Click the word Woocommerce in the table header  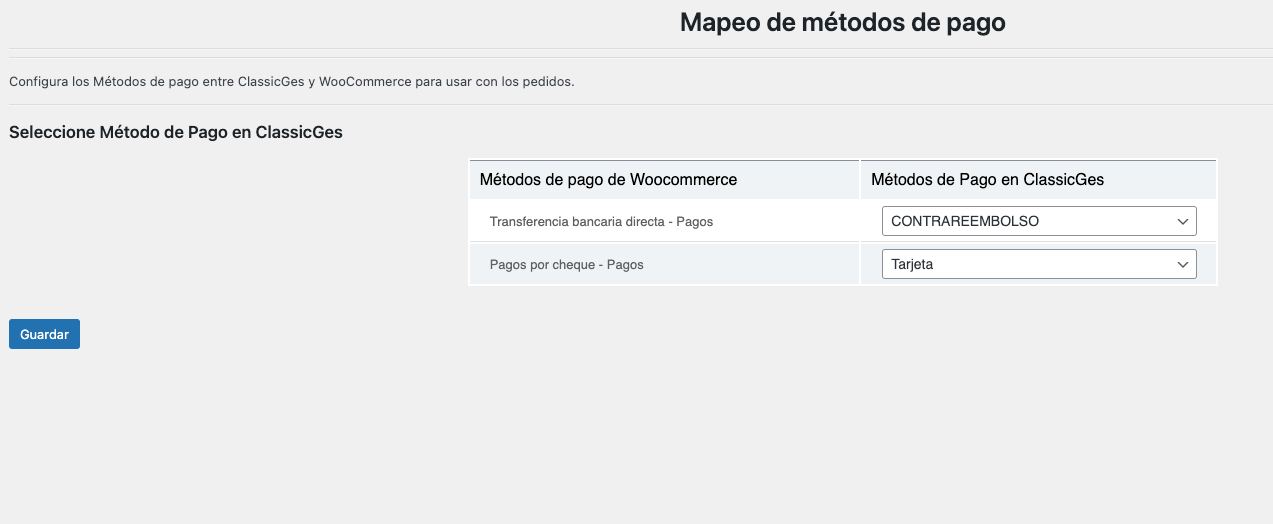coord(684,180)
